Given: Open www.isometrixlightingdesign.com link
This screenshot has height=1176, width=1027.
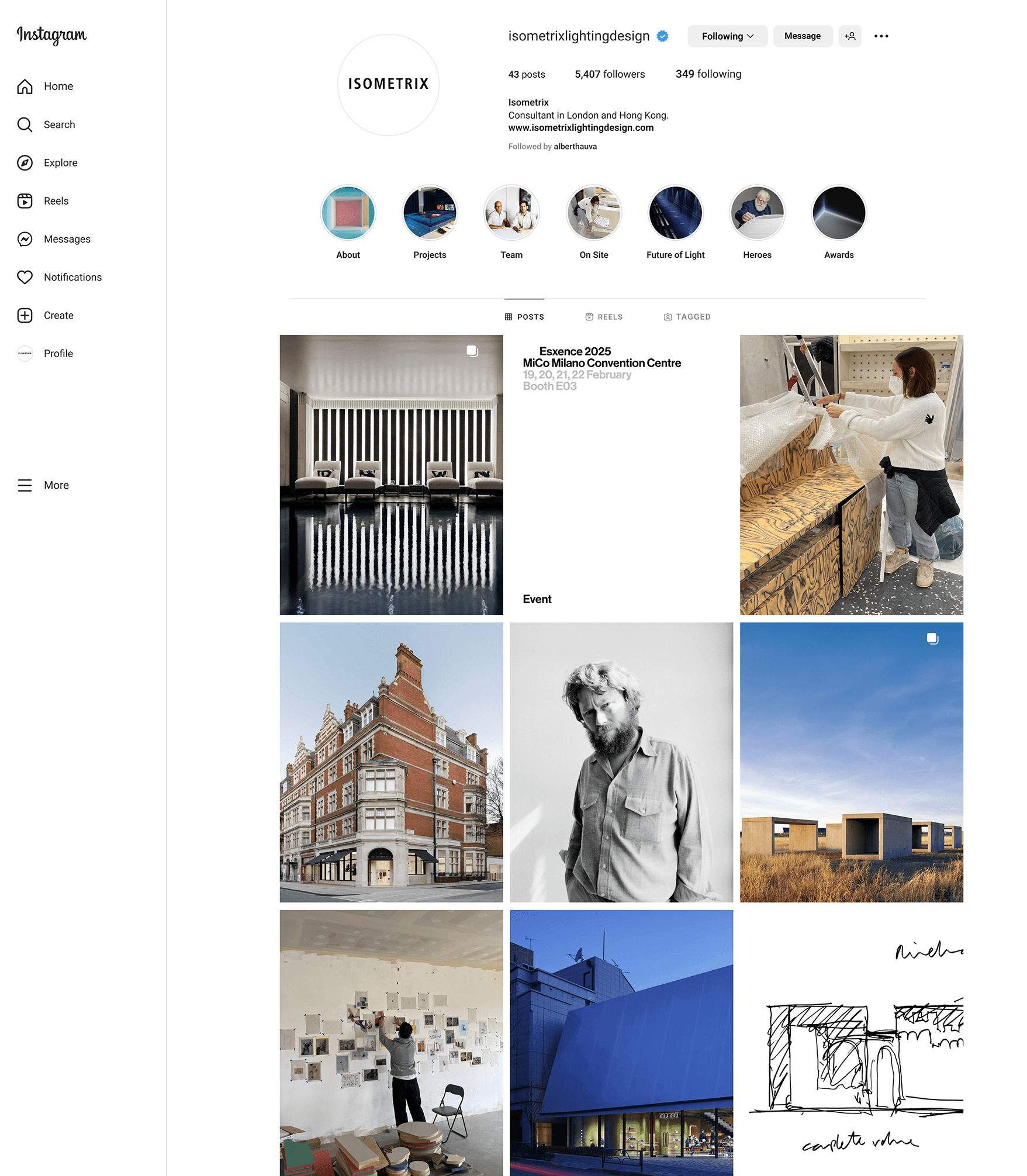Looking at the screenshot, I should (x=581, y=128).
